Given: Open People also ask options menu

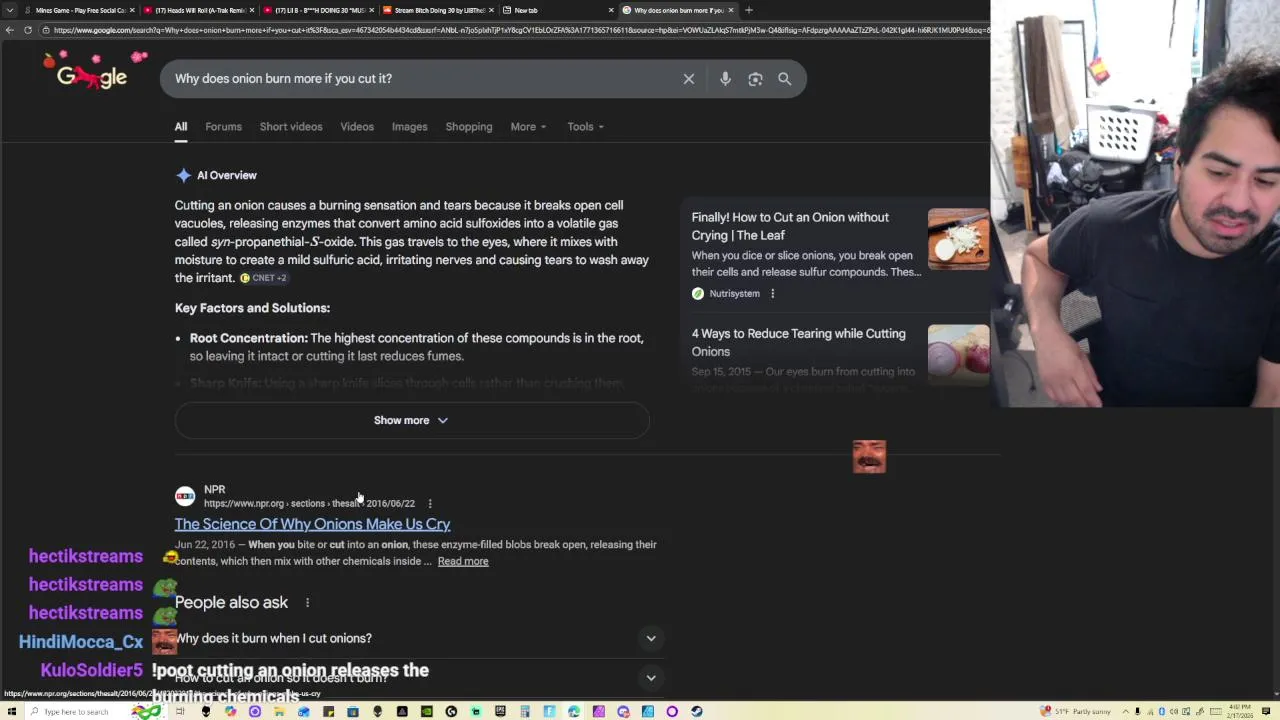Looking at the screenshot, I should tap(307, 603).
